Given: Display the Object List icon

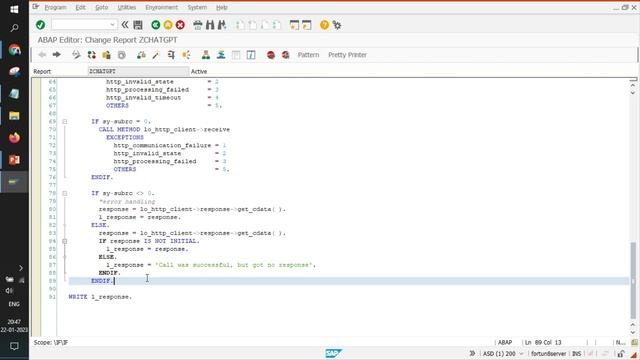Looking at the screenshot, I should click(206, 55).
